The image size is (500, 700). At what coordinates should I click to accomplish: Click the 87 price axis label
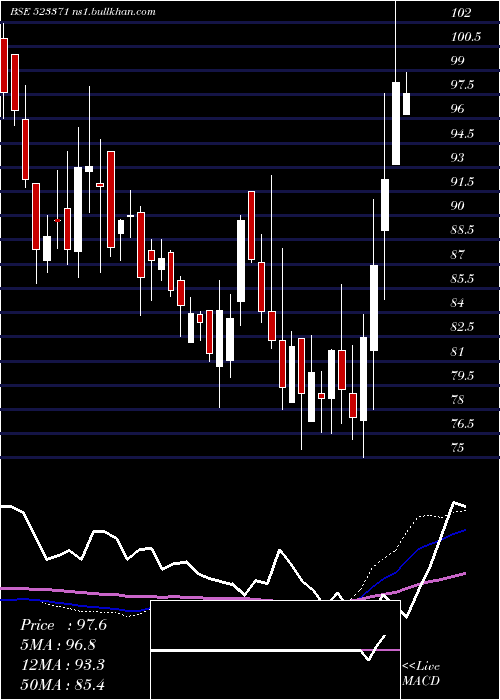(x=458, y=254)
